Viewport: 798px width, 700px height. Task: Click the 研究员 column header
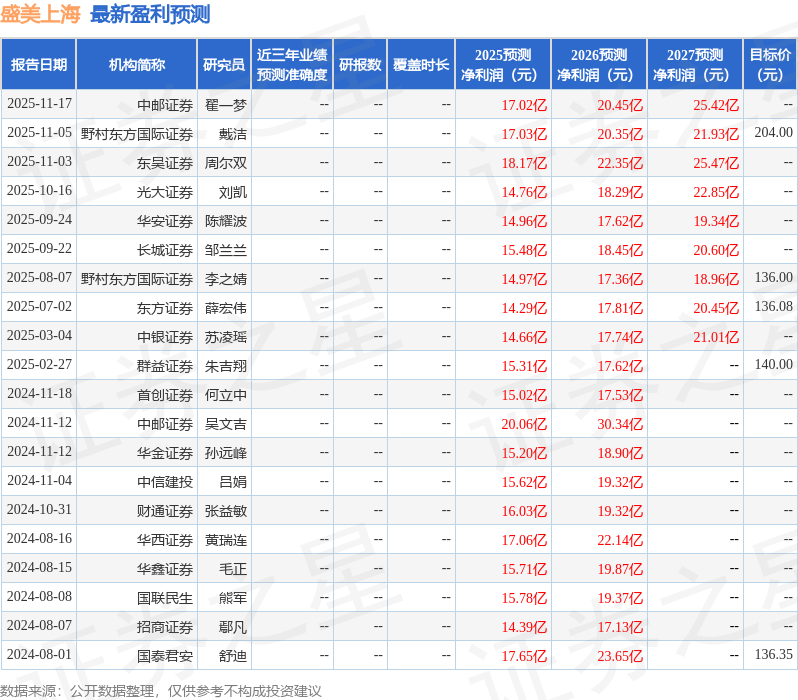pos(224,65)
